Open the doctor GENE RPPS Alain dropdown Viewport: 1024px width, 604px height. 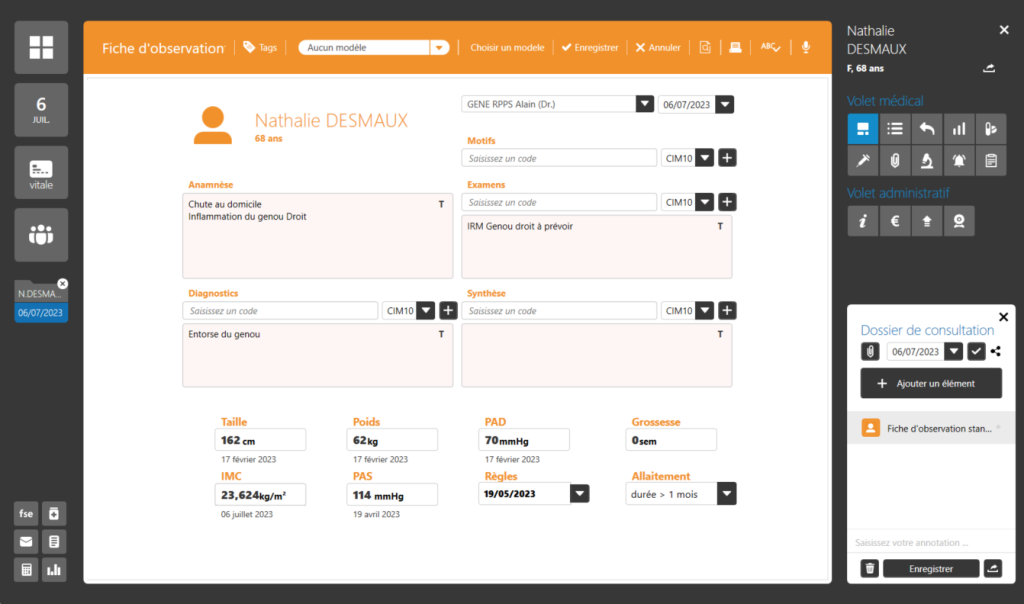[644, 104]
